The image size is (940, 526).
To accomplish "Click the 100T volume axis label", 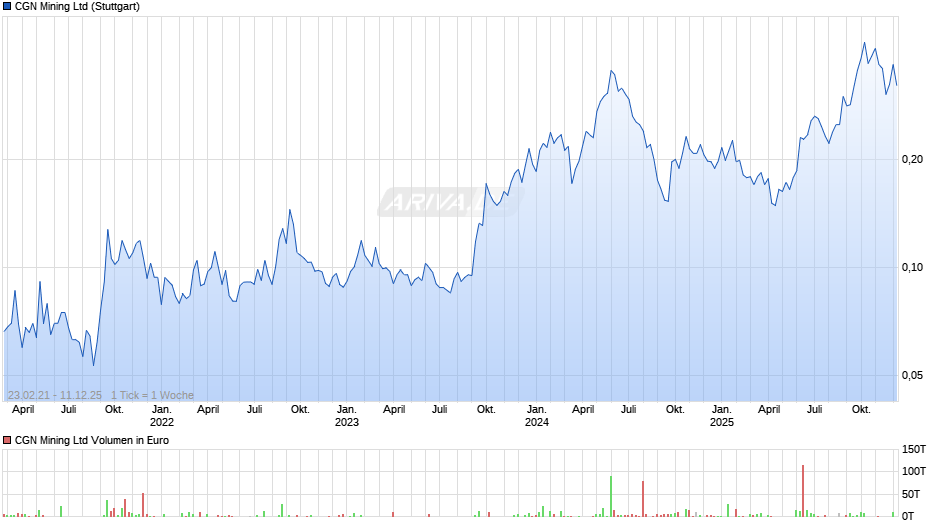I will [x=914, y=471].
